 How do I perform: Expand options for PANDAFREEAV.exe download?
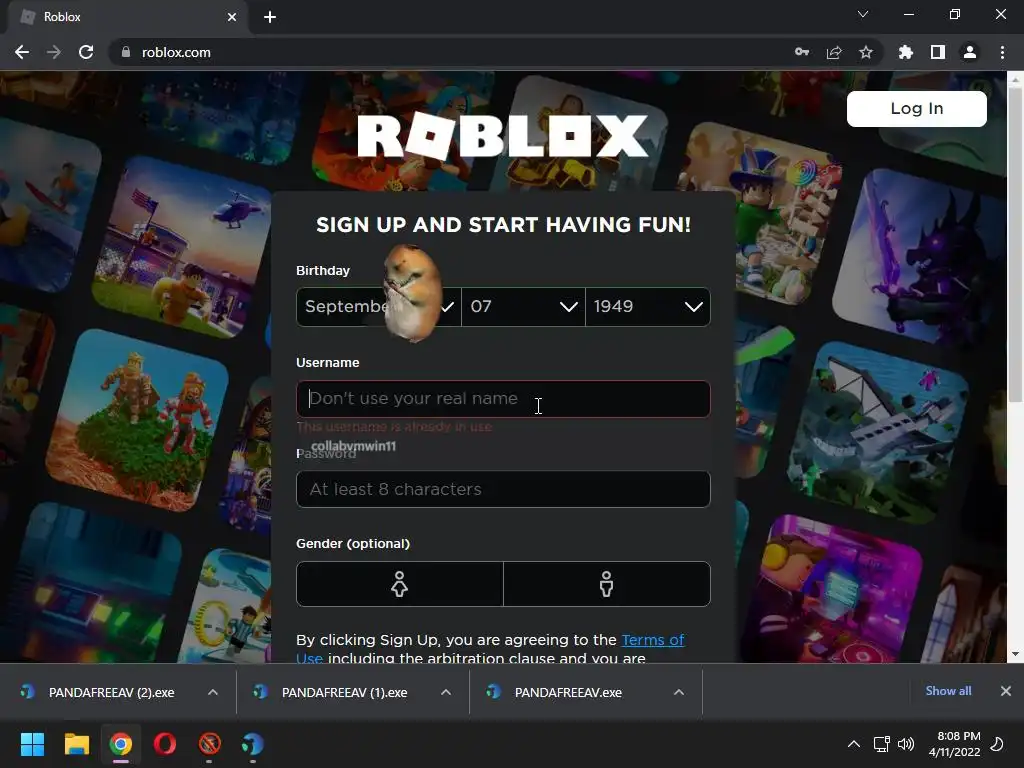(679, 692)
